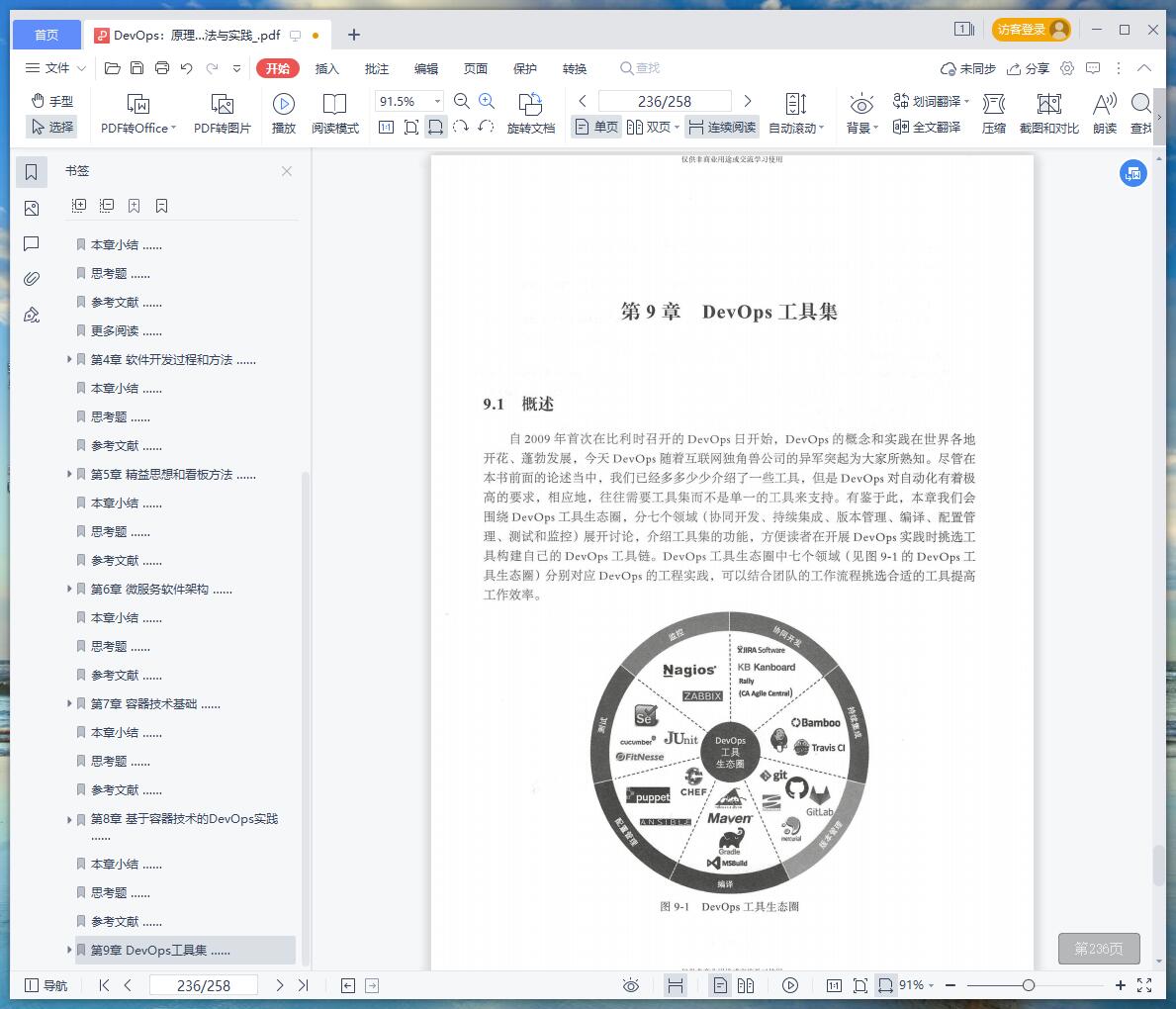Adjust the zoom slider in status bar
This screenshot has width=1176, height=1009.
[1029, 985]
